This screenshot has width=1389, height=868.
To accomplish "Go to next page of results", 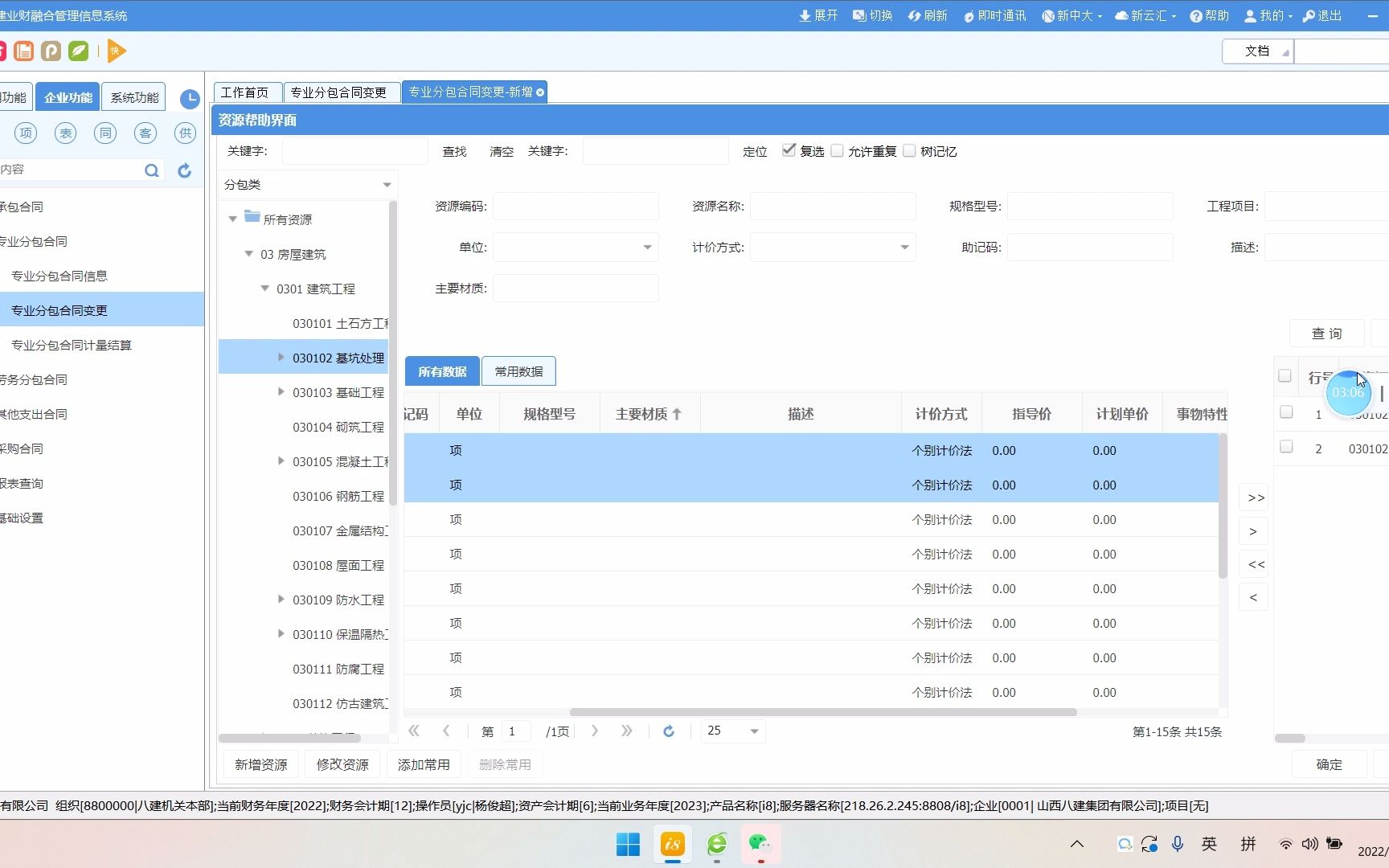I will click(x=595, y=731).
